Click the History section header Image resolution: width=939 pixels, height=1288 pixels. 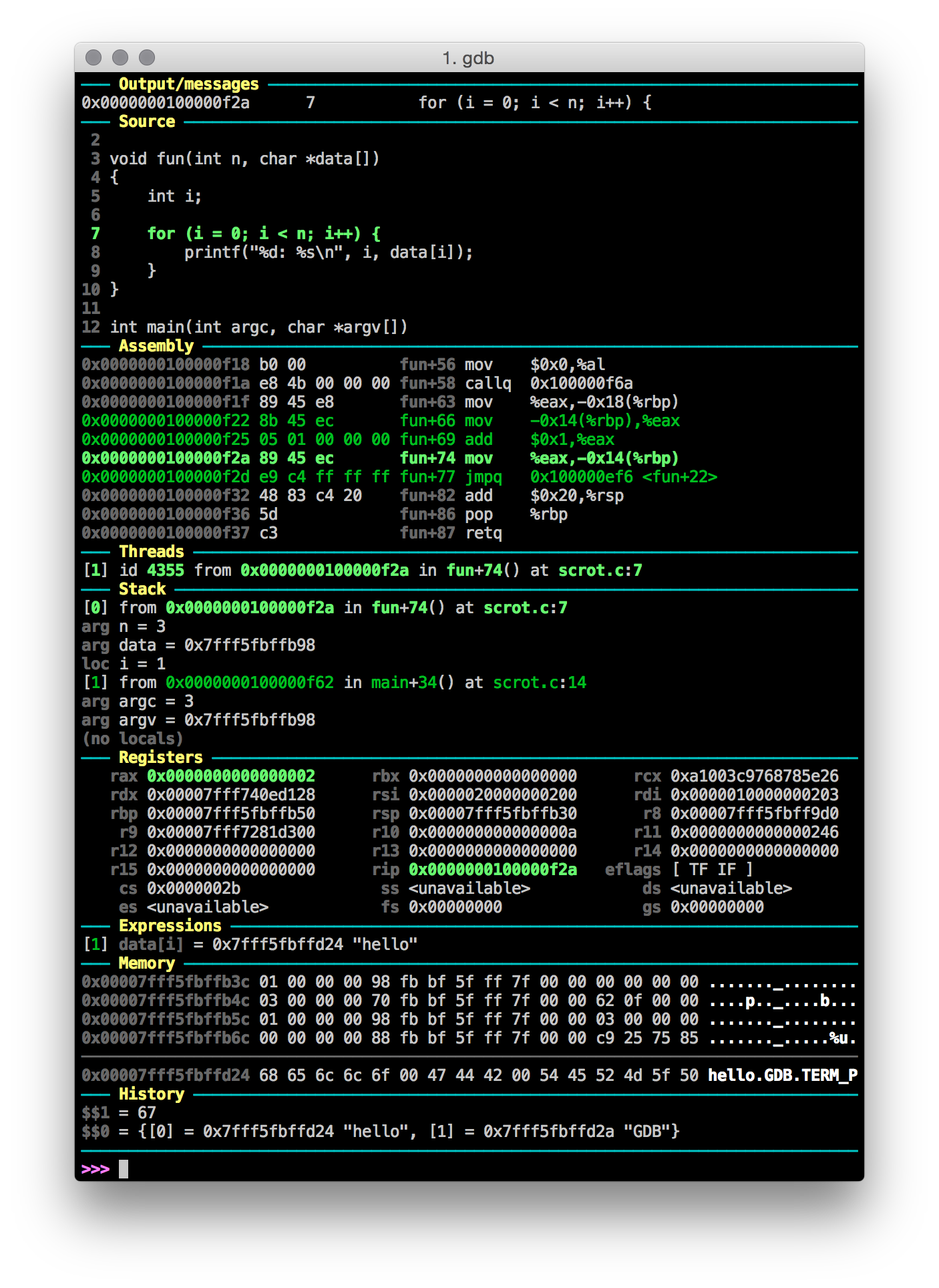152,1094
